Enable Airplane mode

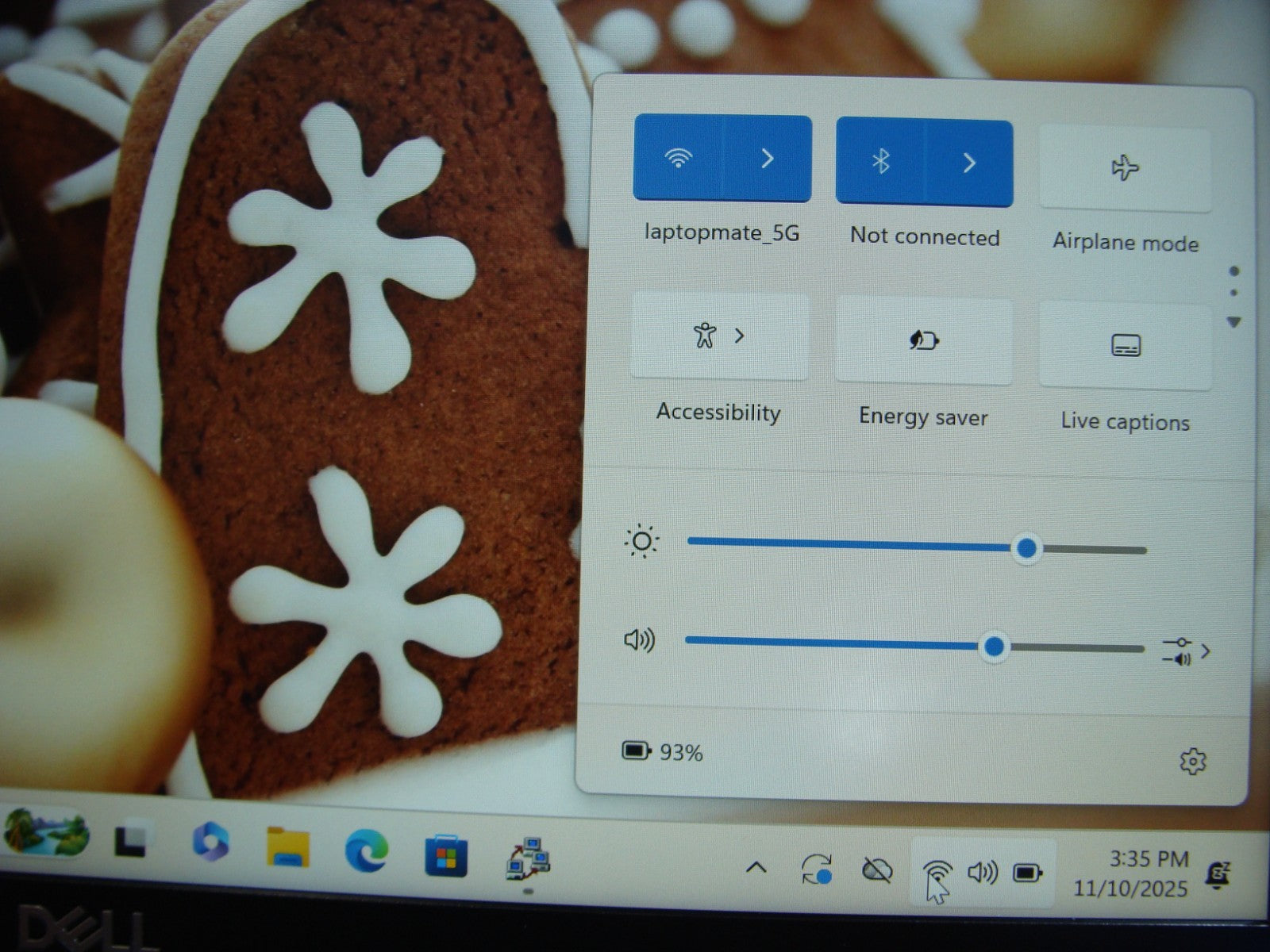[x=1125, y=168]
